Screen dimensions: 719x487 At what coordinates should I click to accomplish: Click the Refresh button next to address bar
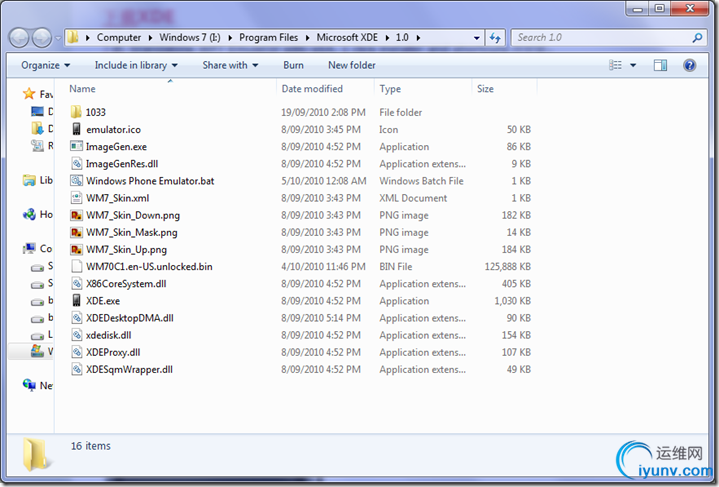495,38
